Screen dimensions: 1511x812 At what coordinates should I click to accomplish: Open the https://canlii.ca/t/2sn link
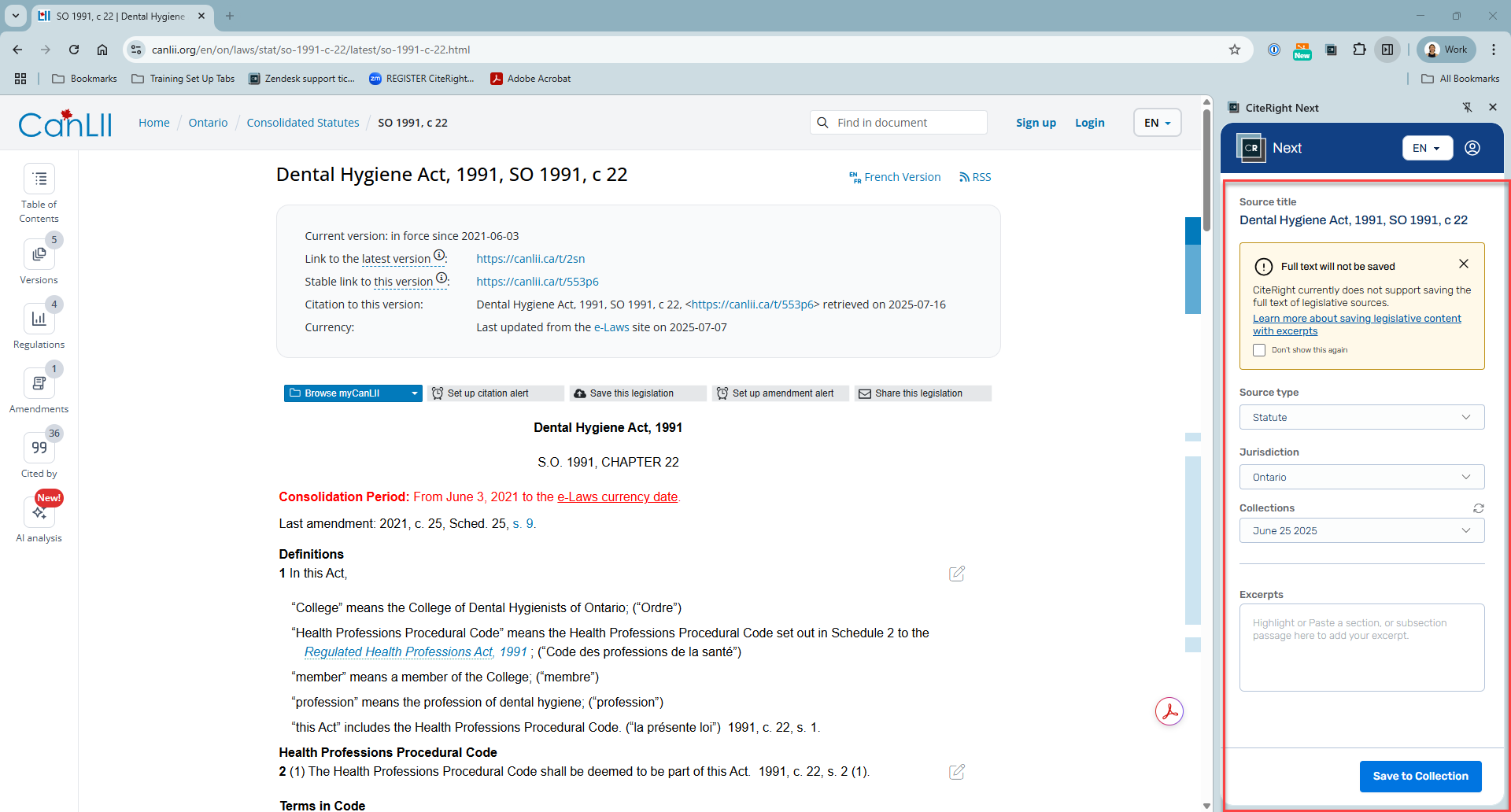point(530,259)
